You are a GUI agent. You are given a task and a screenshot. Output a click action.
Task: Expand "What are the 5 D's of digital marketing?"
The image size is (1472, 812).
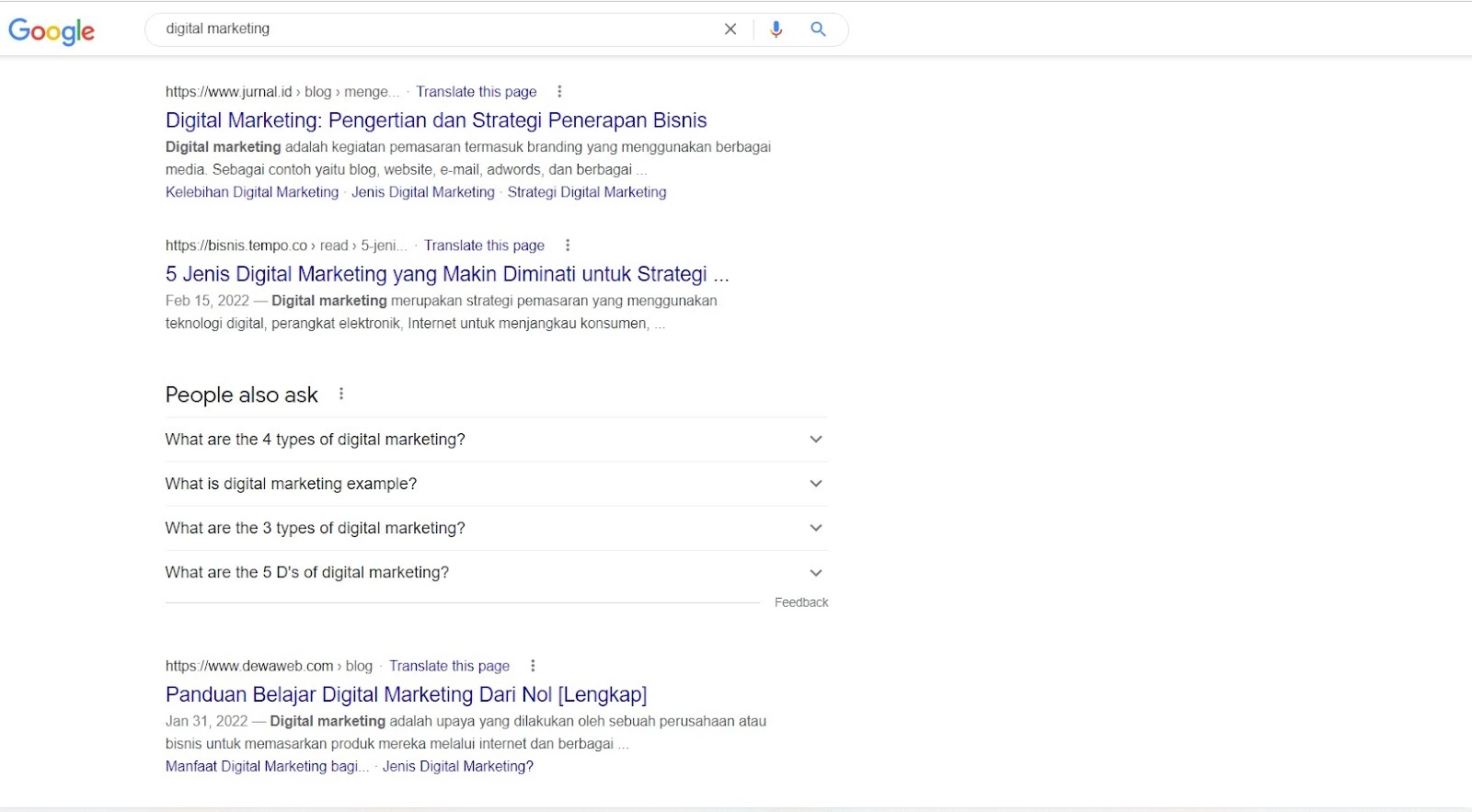(x=496, y=572)
